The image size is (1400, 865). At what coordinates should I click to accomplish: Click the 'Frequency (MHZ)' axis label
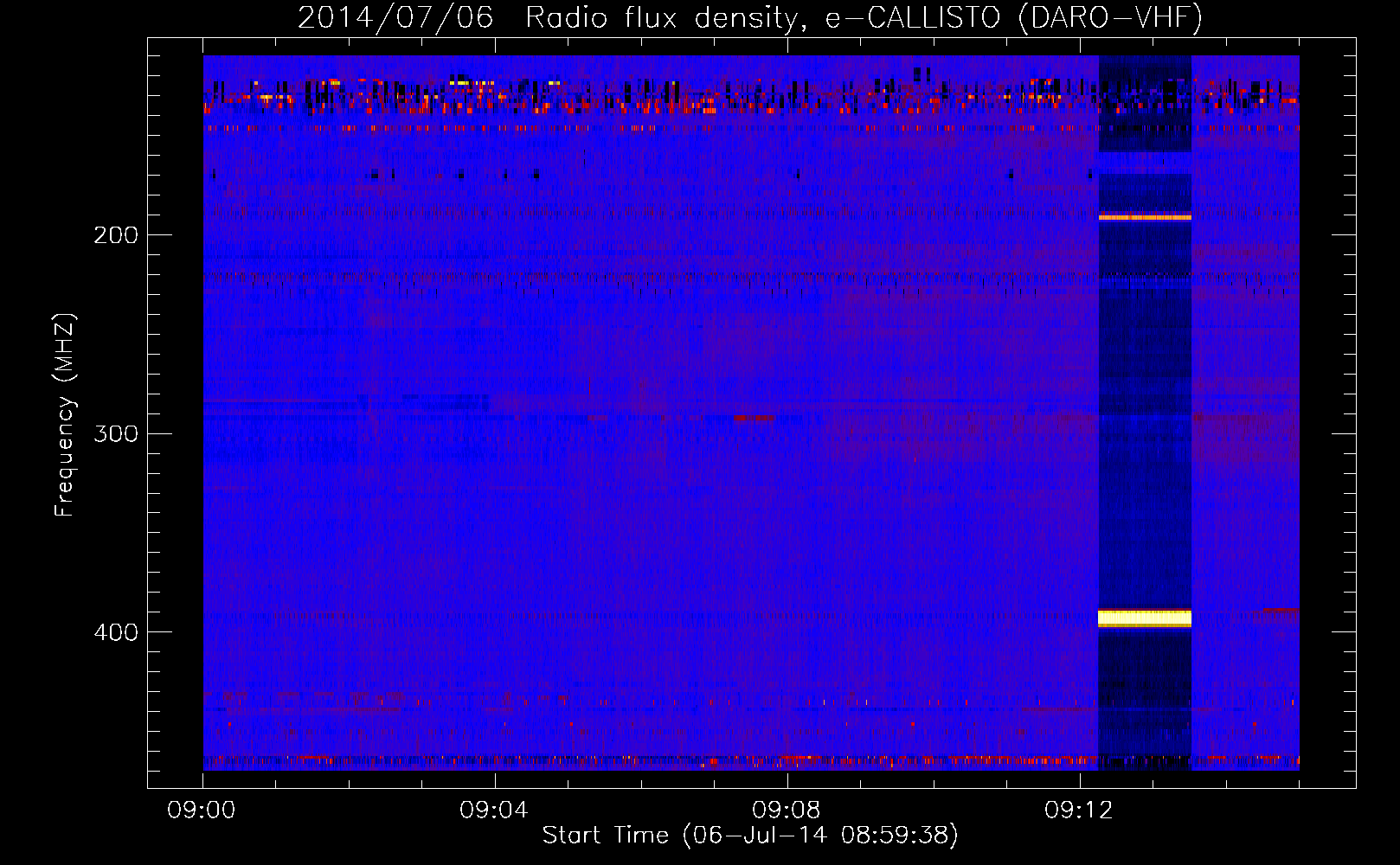click(65, 415)
